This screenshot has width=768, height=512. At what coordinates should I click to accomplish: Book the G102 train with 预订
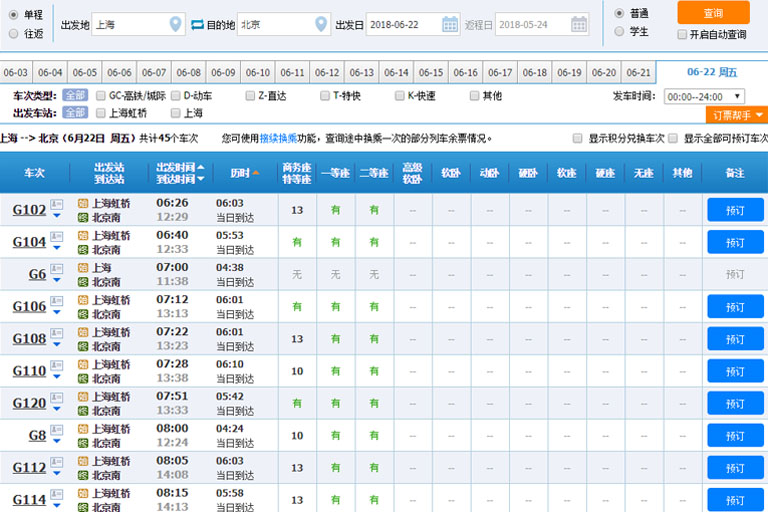(735, 210)
